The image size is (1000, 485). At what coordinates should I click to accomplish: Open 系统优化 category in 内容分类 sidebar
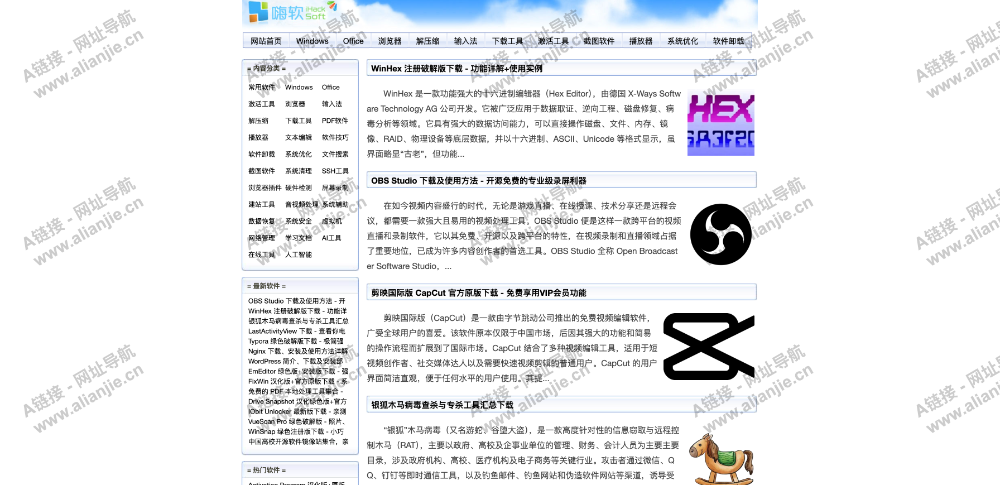(x=298, y=154)
